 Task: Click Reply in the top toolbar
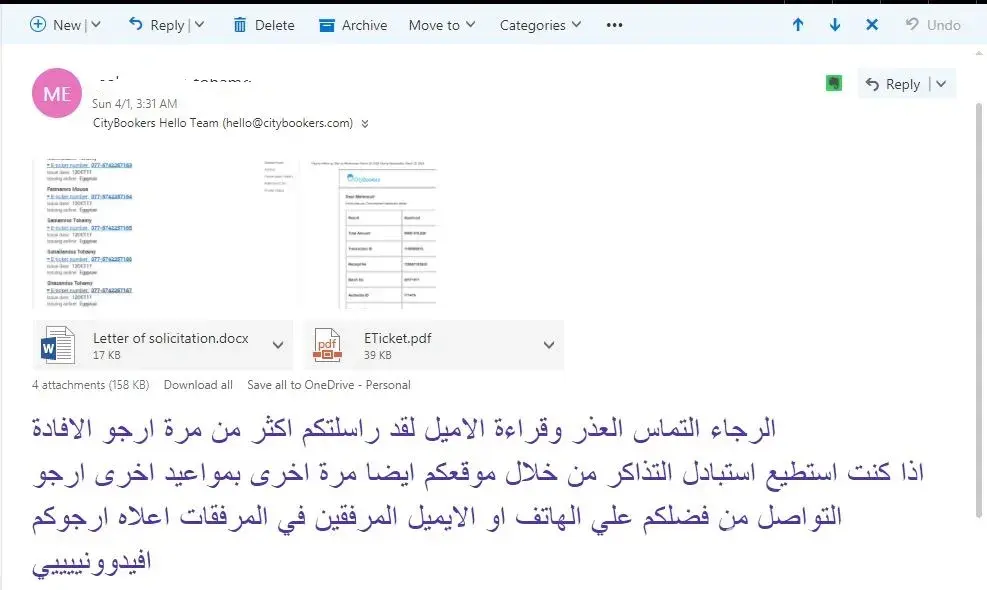click(157, 25)
